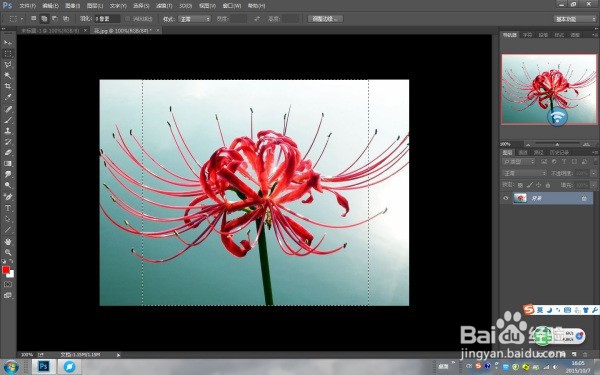Click the white background color swatch
This screenshot has height=375, width=600.
coord(11,274)
